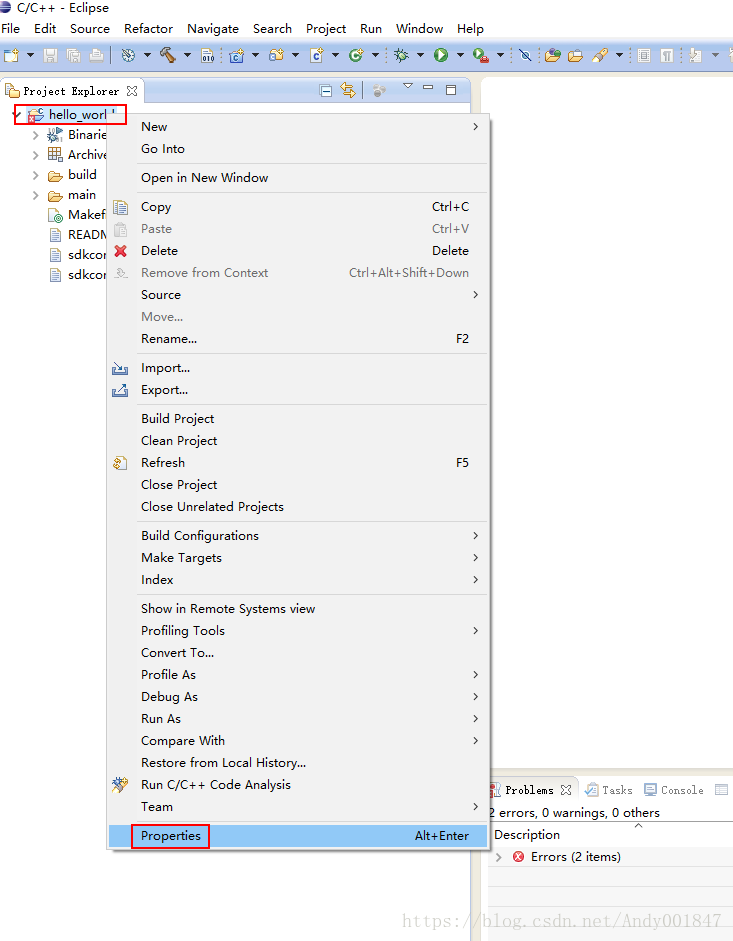
Task: Open the Window menu
Action: (x=419, y=29)
